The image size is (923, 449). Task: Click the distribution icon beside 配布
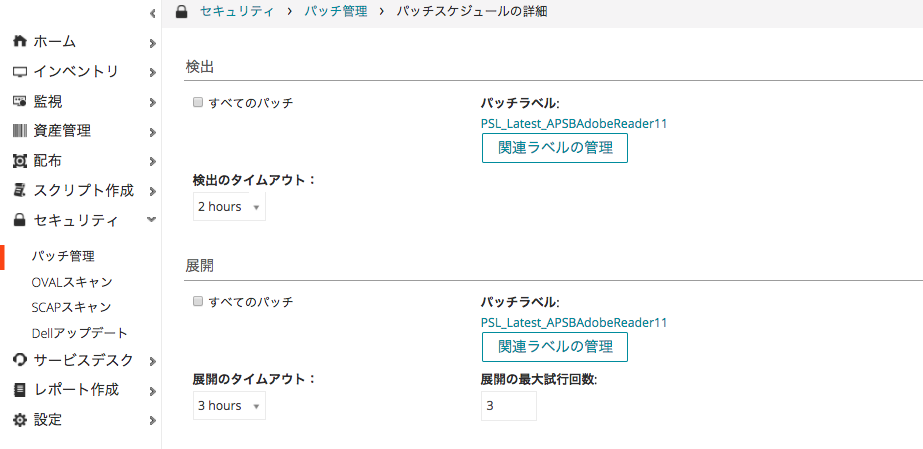pos(20,160)
